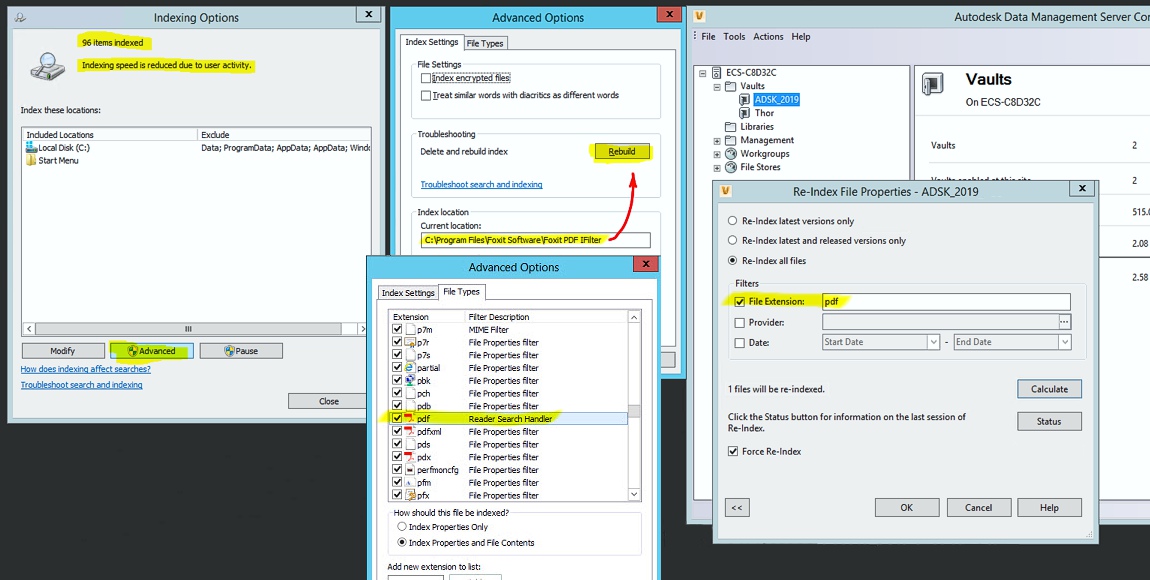
Task: Click the Current location path field
Action: [535, 240]
